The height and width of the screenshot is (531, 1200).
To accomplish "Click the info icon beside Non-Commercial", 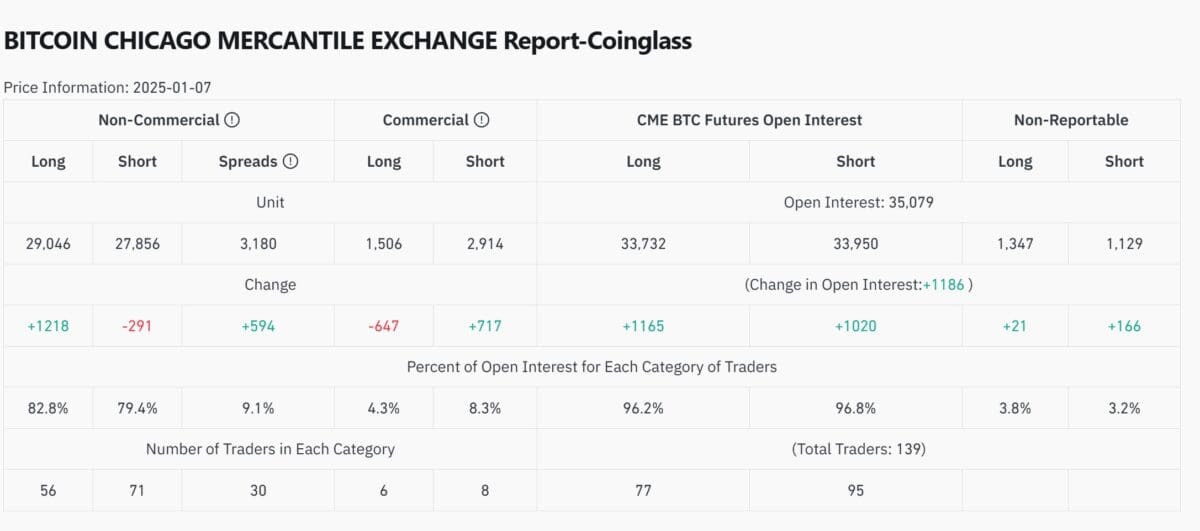I will [x=232, y=120].
